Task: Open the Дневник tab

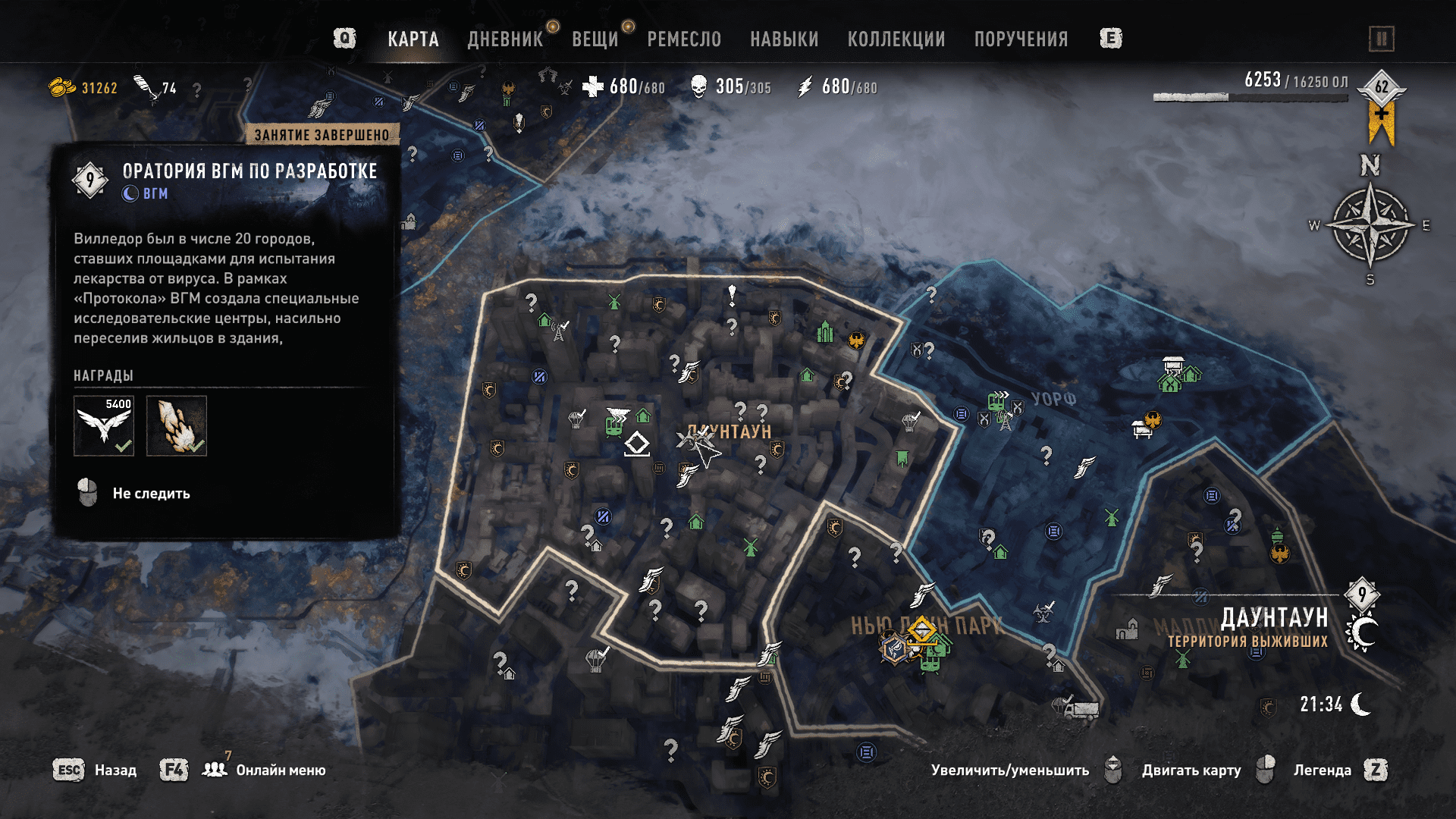Action: click(x=505, y=39)
